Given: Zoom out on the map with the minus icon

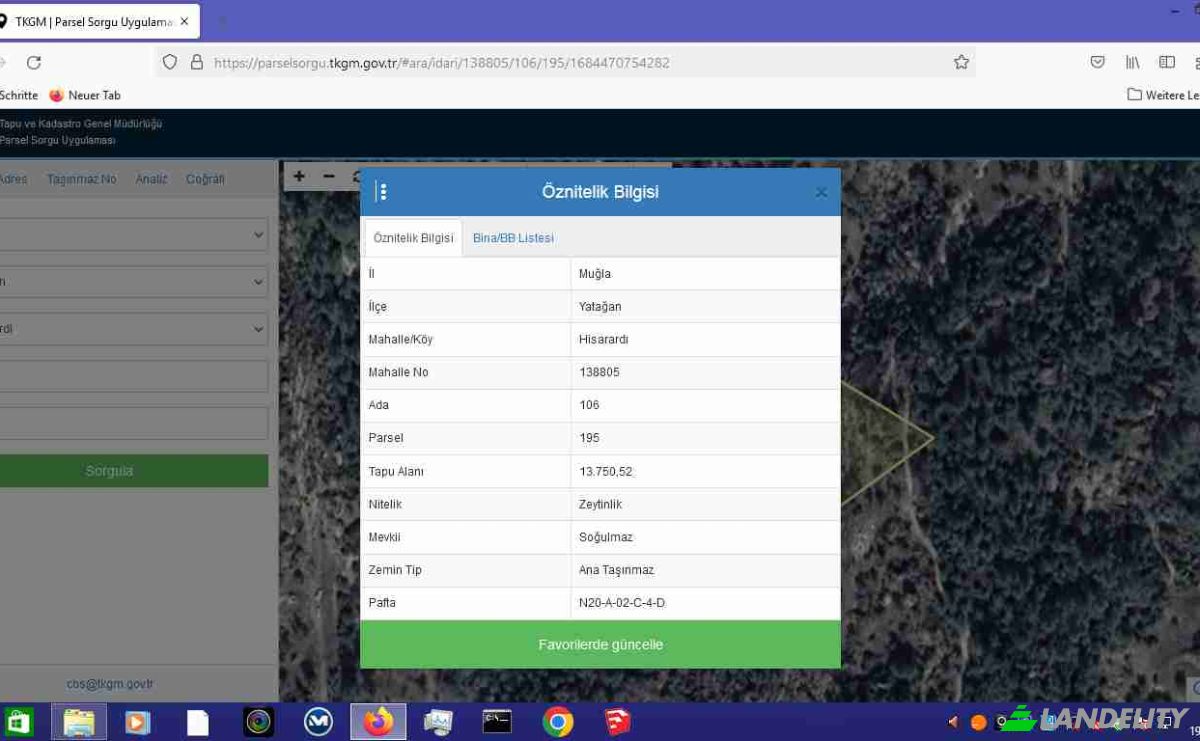Looking at the screenshot, I should [328, 176].
